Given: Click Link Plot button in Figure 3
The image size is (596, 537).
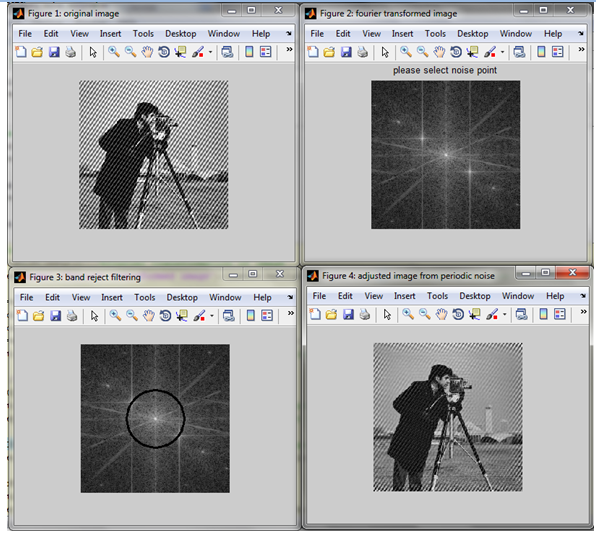Looking at the screenshot, I should 228,315.
